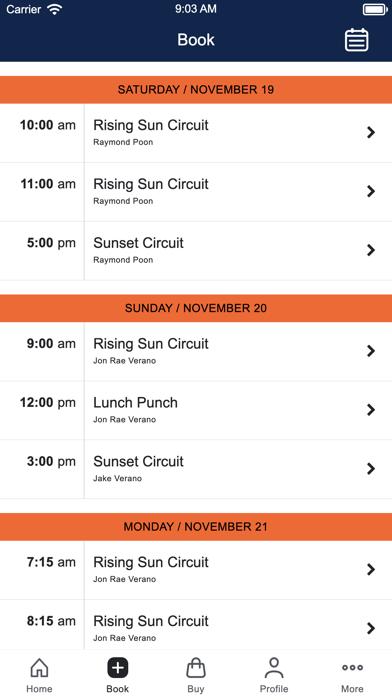Viewport: 392px width, 696px height.
Task: Tap the Saturday / November 19 header
Action: point(196,90)
